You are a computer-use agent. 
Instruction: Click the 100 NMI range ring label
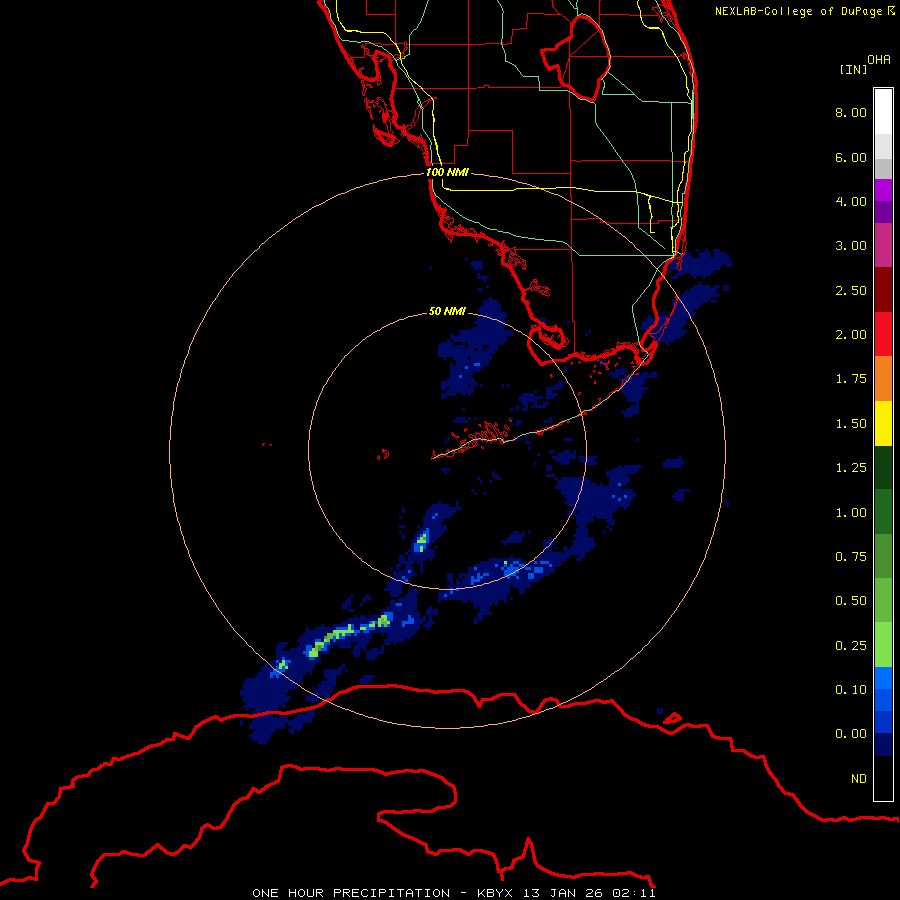coord(447,172)
